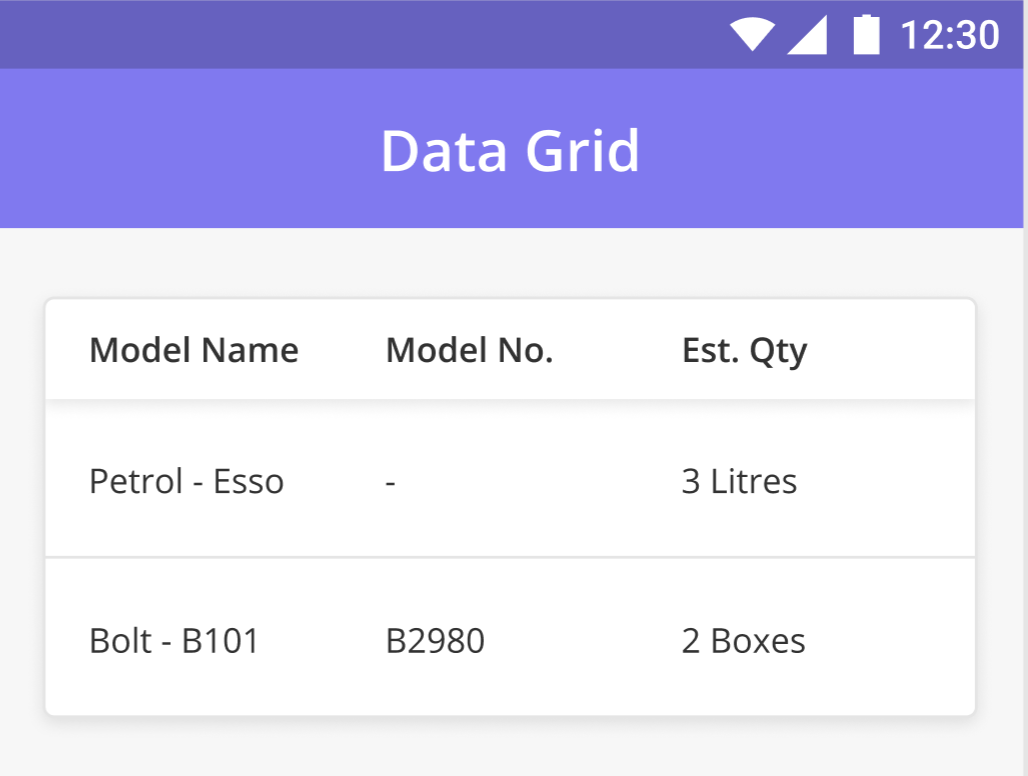Select the 2 Boxes quantity cell
Viewport: 1028px width, 776px height.
[x=743, y=641]
